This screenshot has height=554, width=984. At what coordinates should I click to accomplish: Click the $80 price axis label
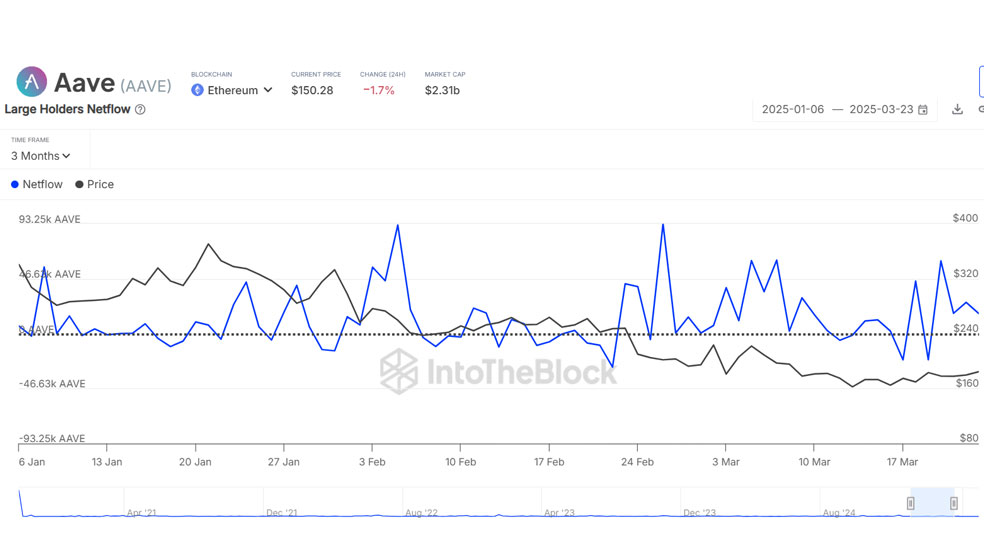pos(968,438)
